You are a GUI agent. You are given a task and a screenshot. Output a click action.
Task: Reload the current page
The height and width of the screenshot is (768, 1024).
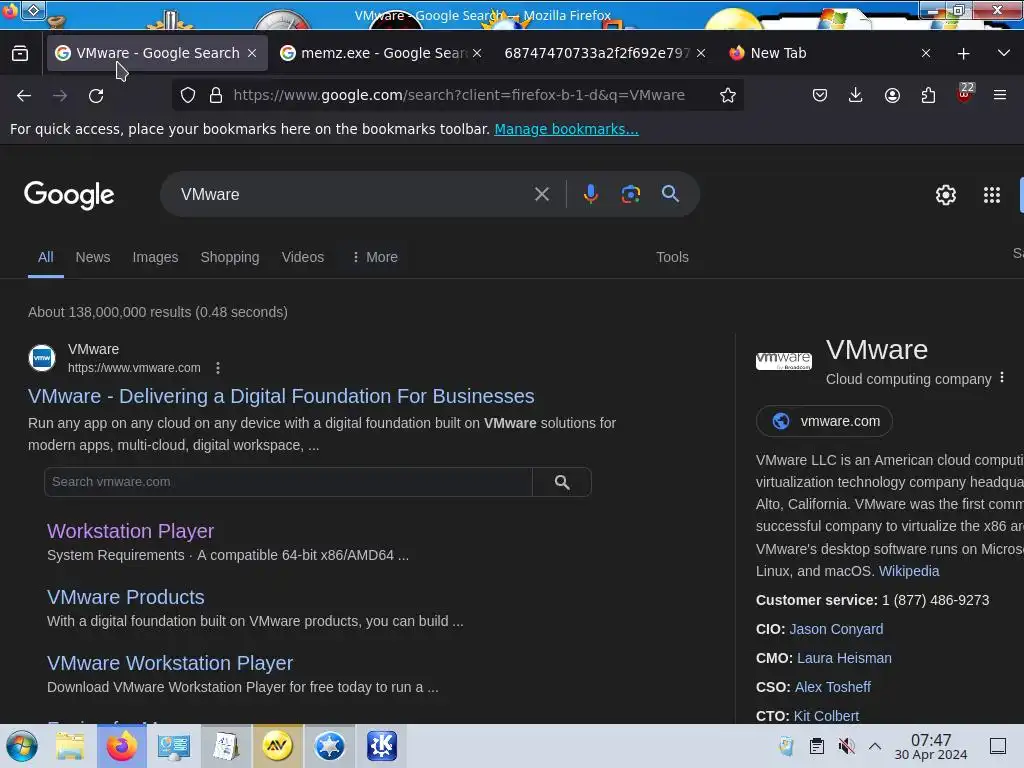coord(96,95)
